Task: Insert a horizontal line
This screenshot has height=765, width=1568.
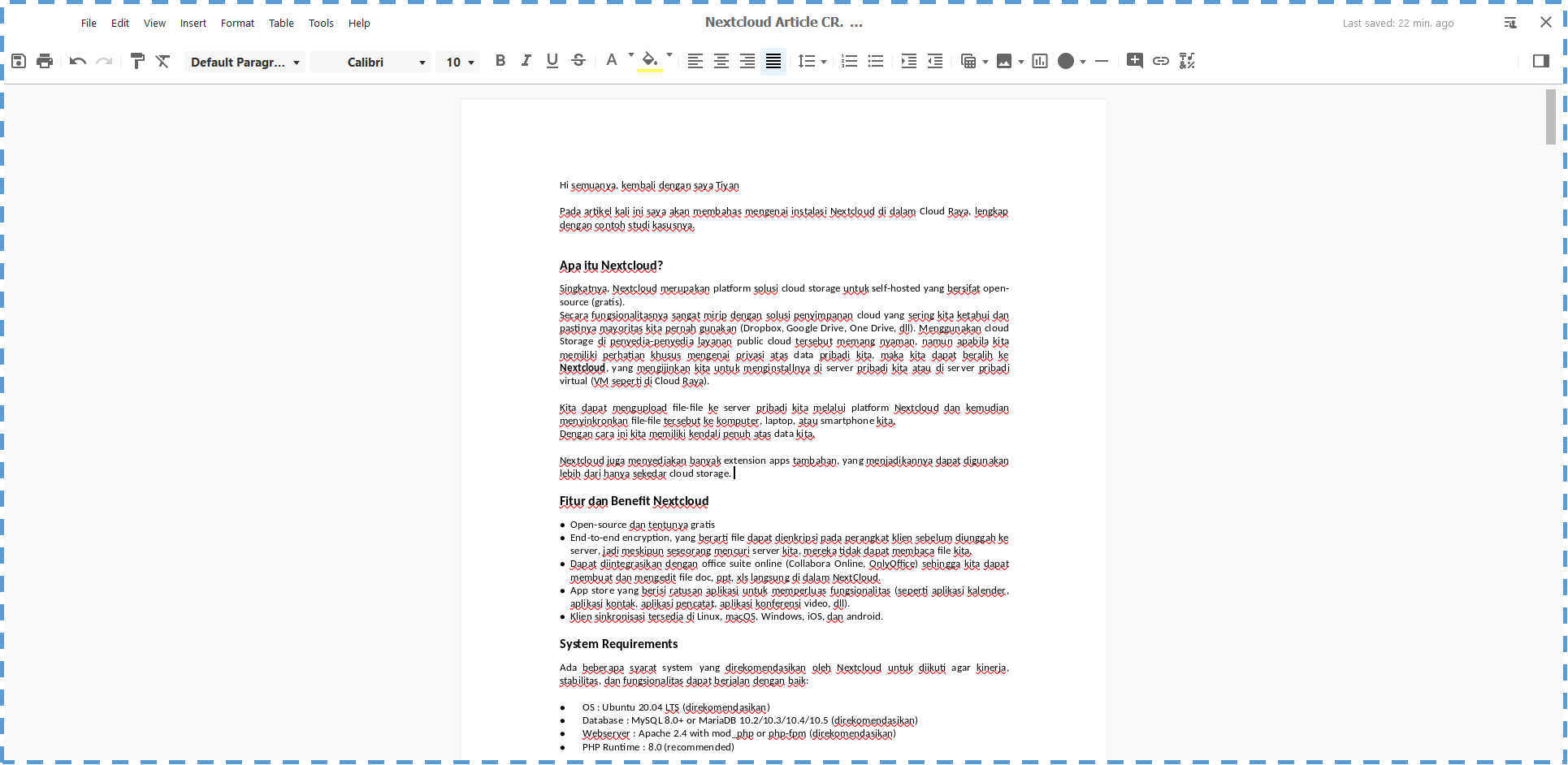Action: point(1102,61)
